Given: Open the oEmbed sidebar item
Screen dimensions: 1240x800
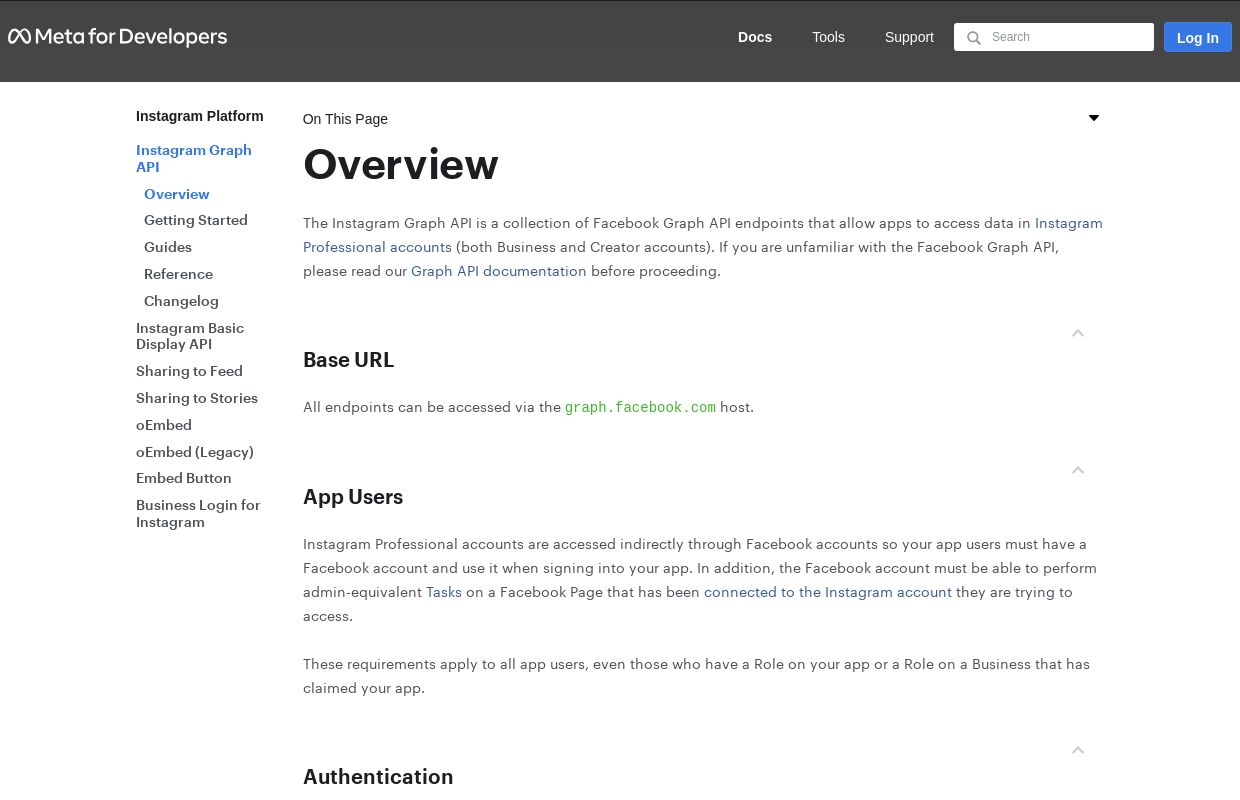Looking at the screenshot, I should coord(164,425).
